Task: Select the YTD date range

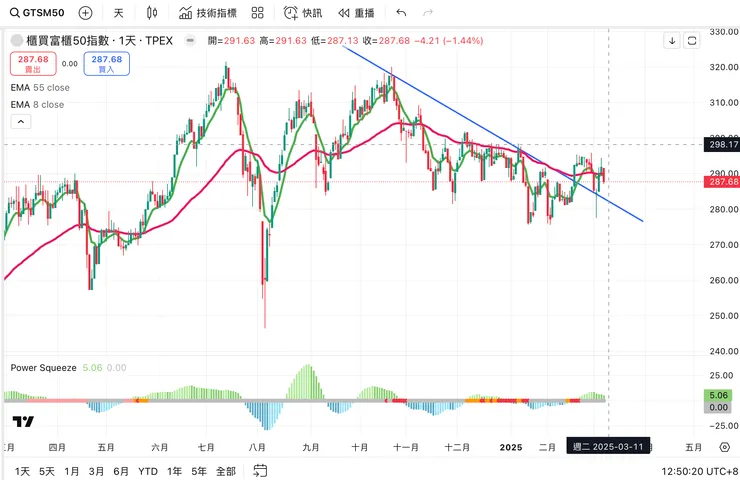Action: tap(148, 471)
